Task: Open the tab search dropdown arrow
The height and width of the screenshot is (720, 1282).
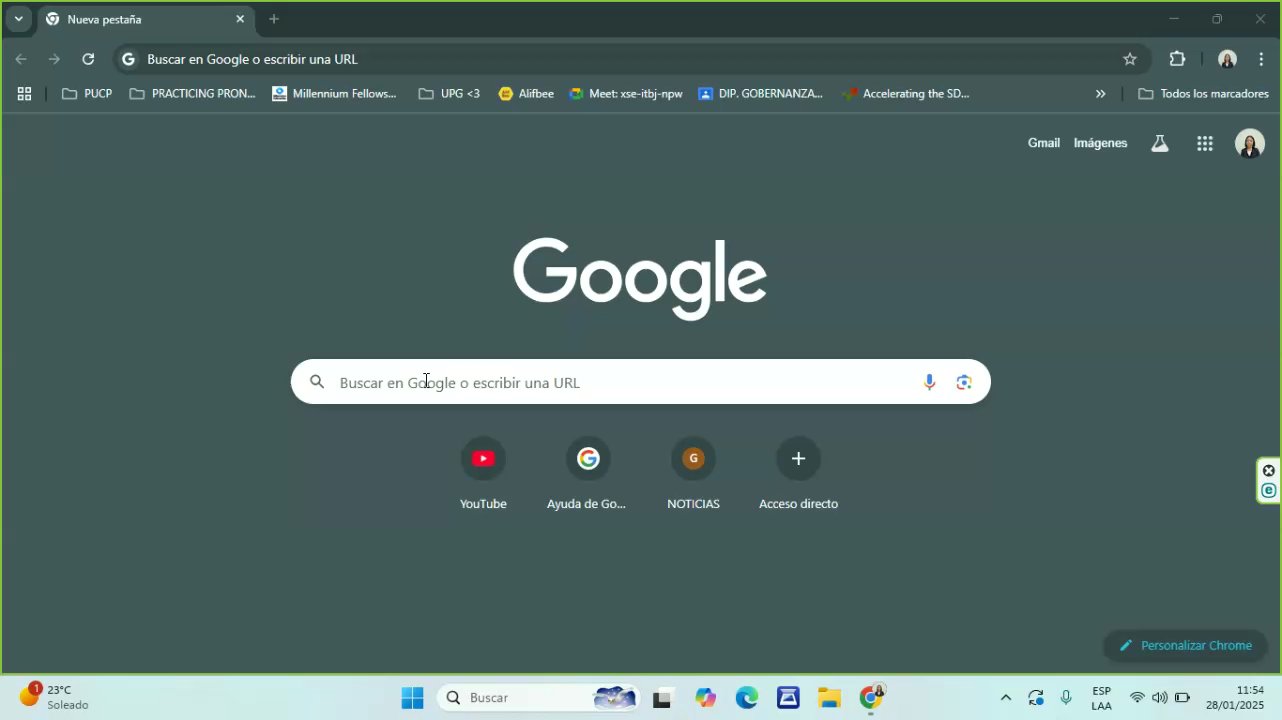Action: pyautogui.click(x=18, y=19)
